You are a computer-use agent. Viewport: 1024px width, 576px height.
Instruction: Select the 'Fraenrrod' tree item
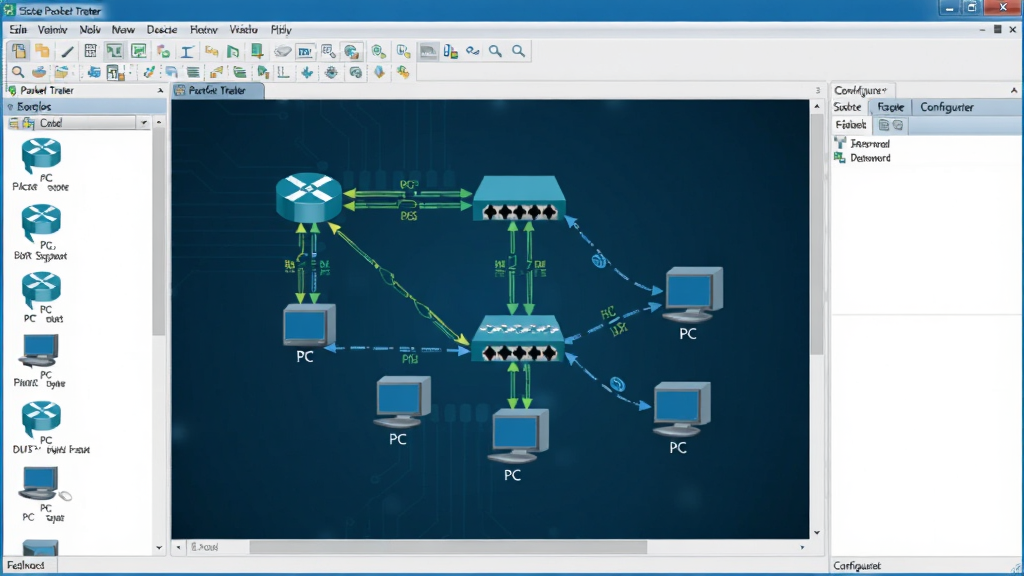pos(870,144)
